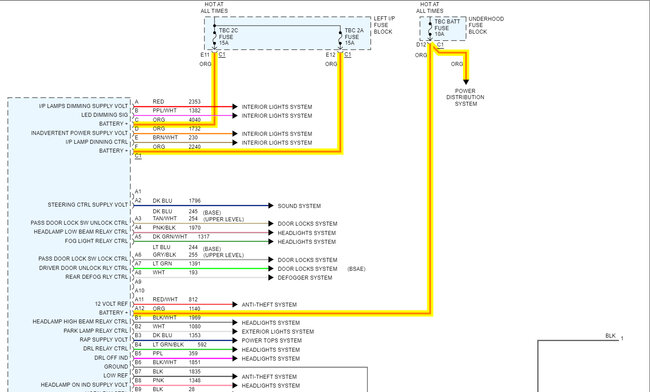Select the REAR DEFOG RLY CTRL label
This screenshot has height=392, width=650.
pos(97,277)
